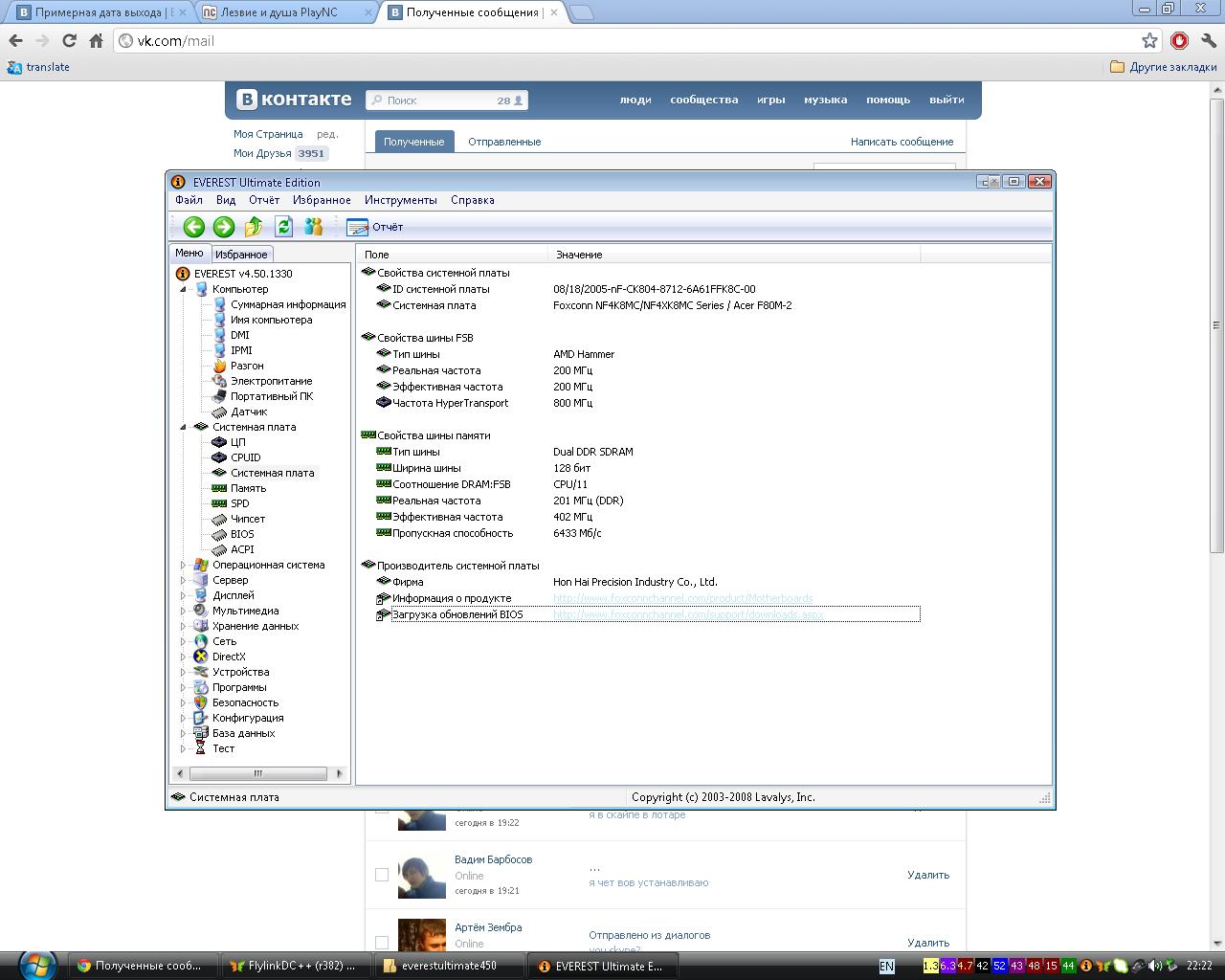The image size is (1225, 980).
Task: Click the Значение column header
Action: pos(734,255)
